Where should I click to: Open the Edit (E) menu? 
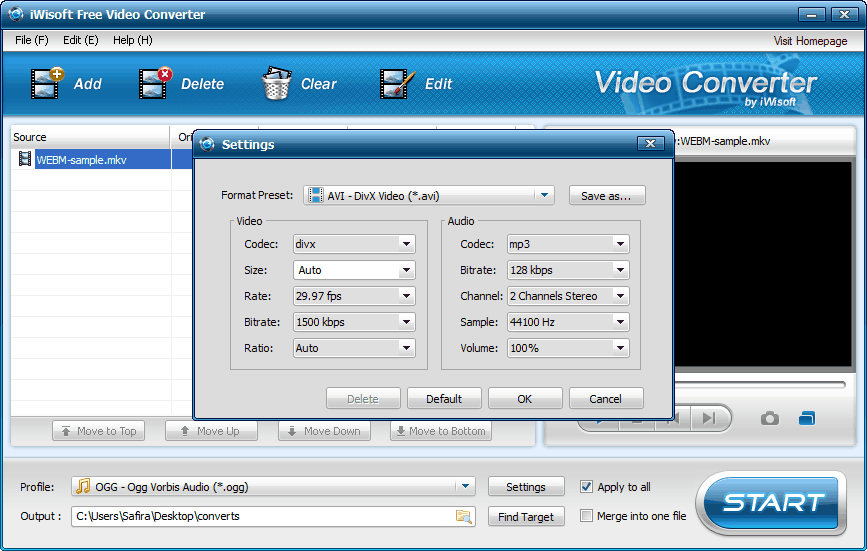(x=81, y=40)
